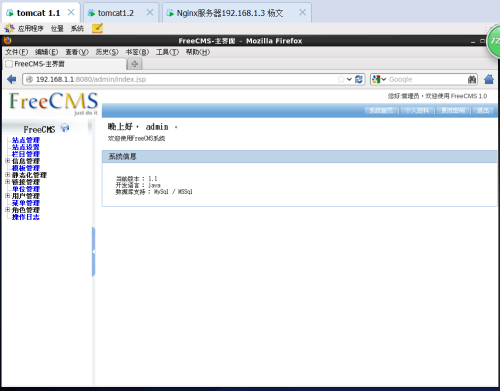Viewport: 500px width, 391px height.
Task: Open the 位置 panel menu
Action: coord(57,29)
